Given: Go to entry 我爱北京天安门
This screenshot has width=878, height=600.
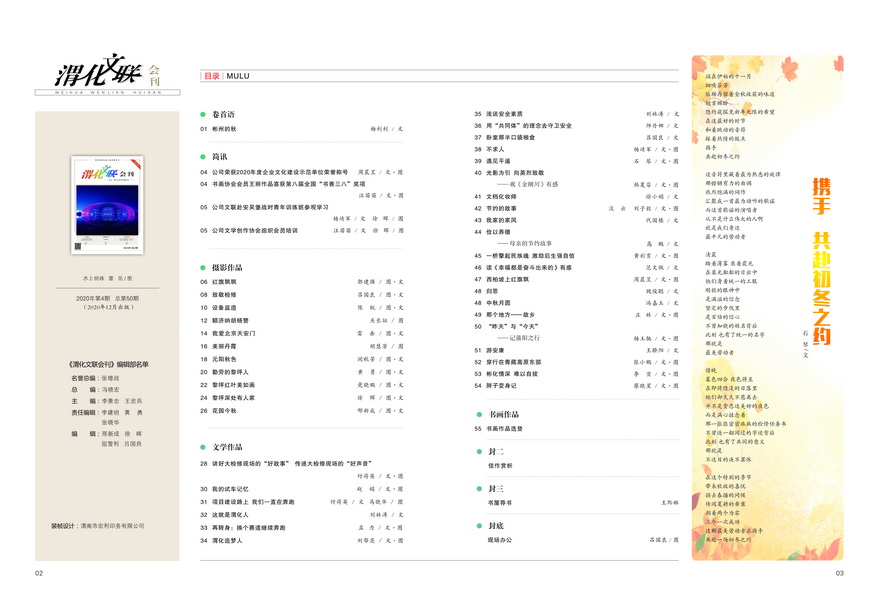Looking at the screenshot, I should pos(234,332).
